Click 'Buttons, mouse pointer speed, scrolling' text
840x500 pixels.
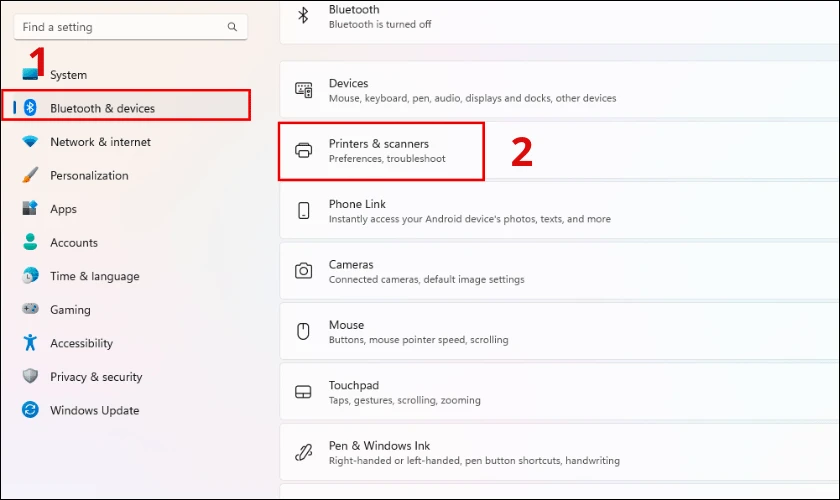pyautogui.click(x=418, y=340)
